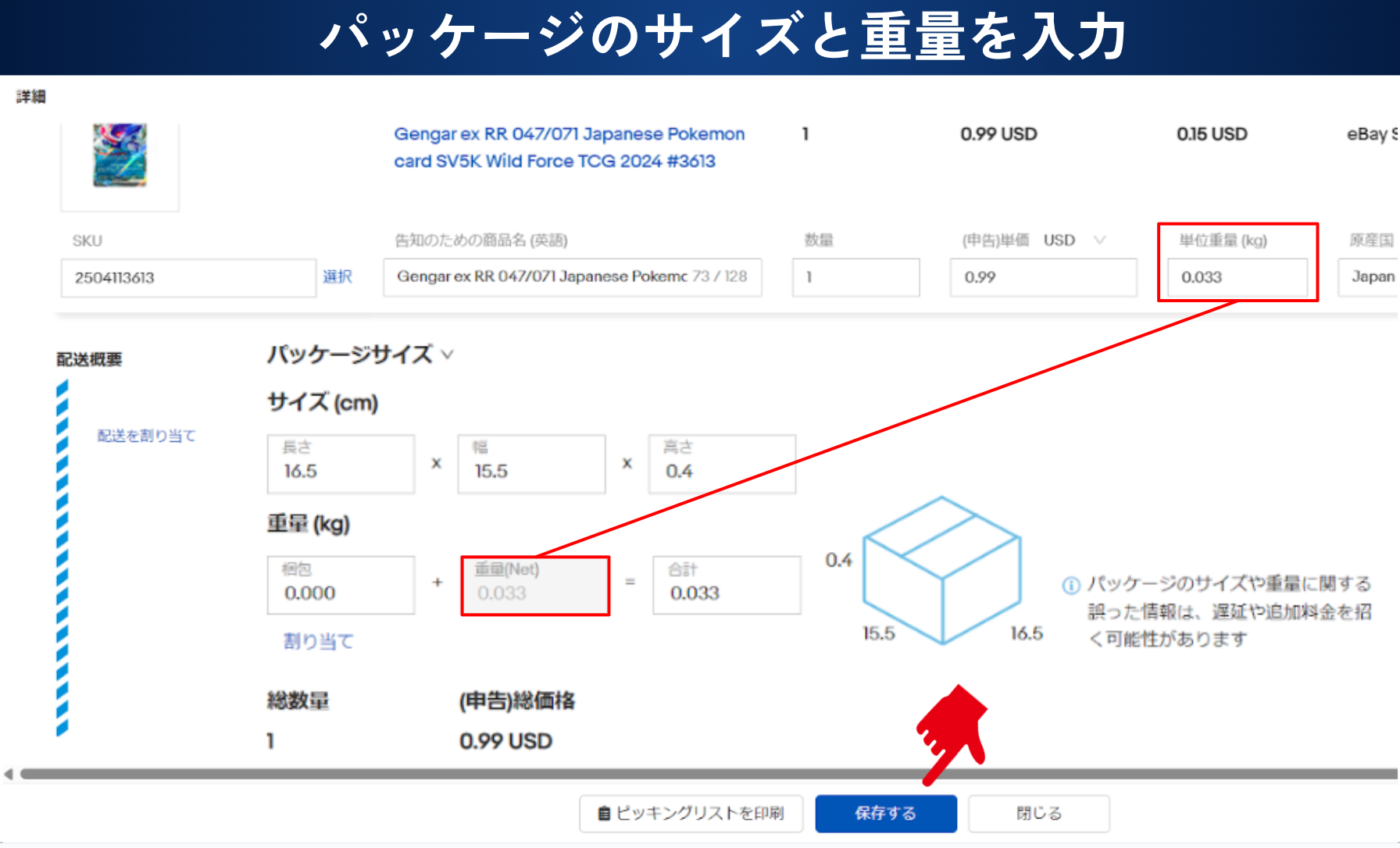
Task: Click the SKU input field
Action: point(187,278)
